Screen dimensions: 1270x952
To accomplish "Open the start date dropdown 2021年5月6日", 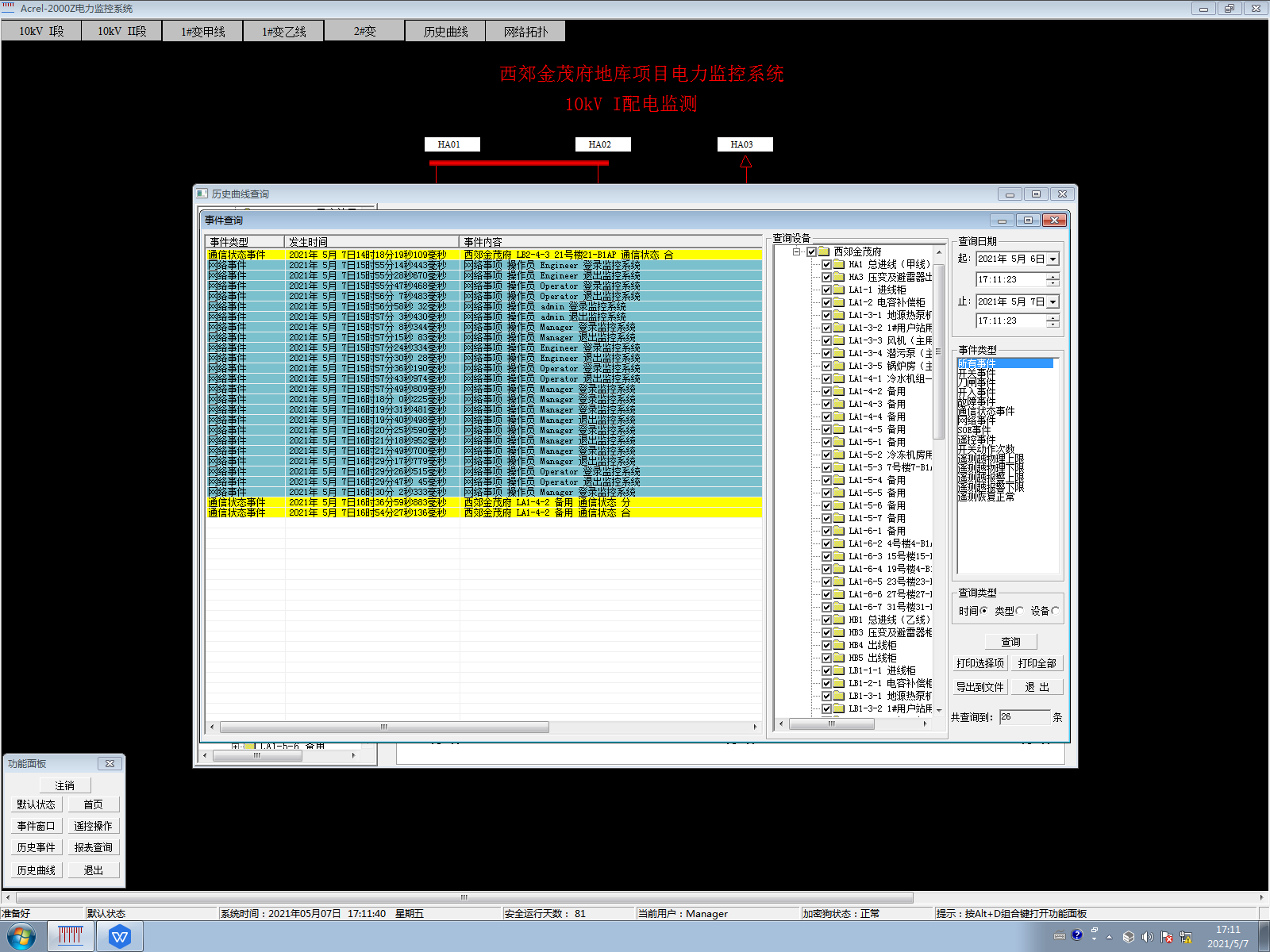I will click(1053, 259).
